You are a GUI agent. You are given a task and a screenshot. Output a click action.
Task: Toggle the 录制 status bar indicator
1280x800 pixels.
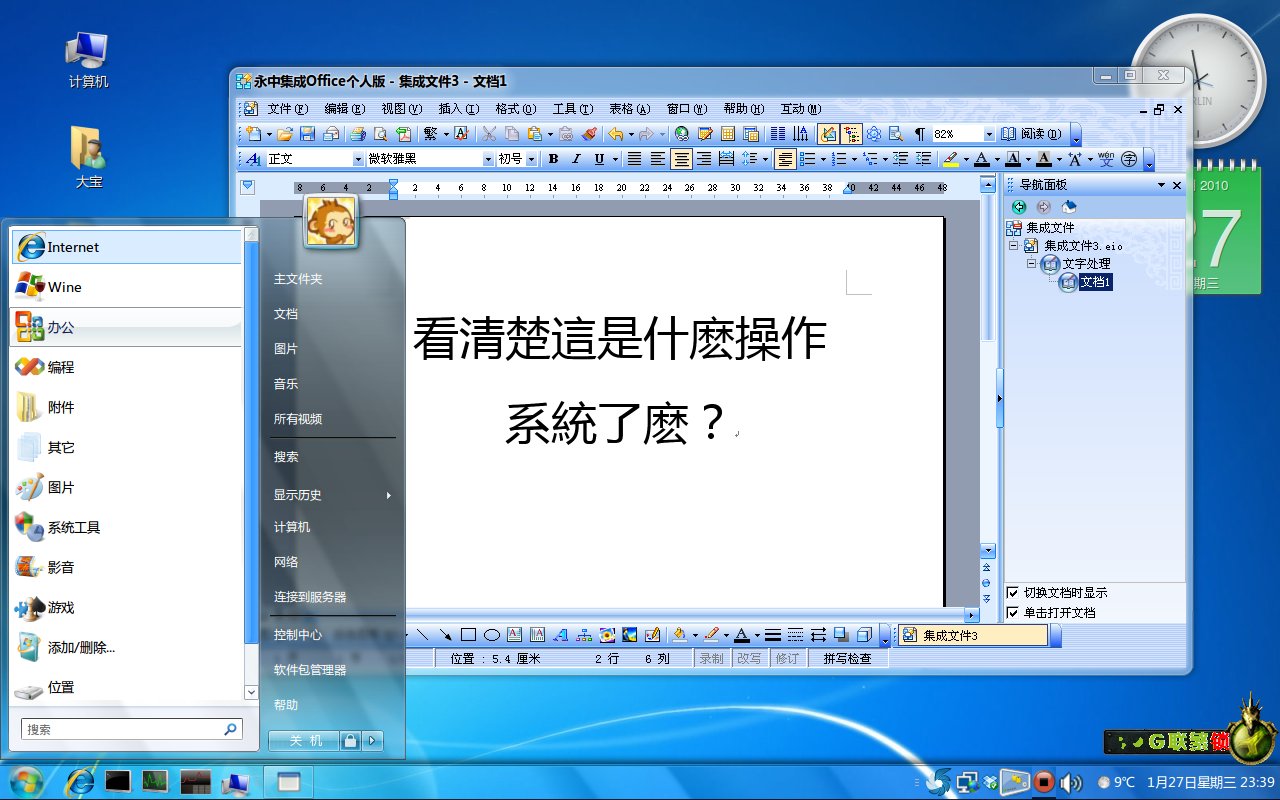[711, 658]
